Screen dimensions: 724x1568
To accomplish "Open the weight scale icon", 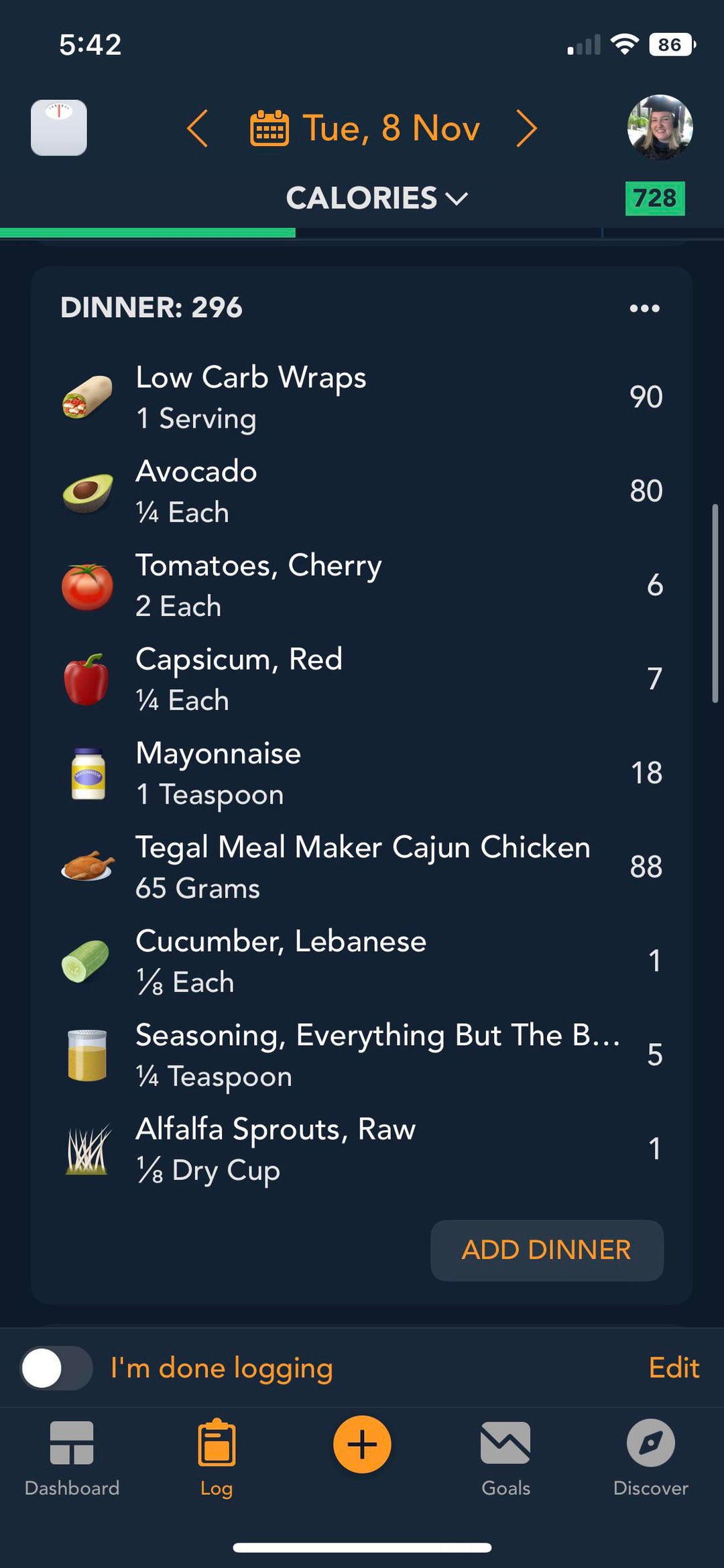I will [59, 128].
